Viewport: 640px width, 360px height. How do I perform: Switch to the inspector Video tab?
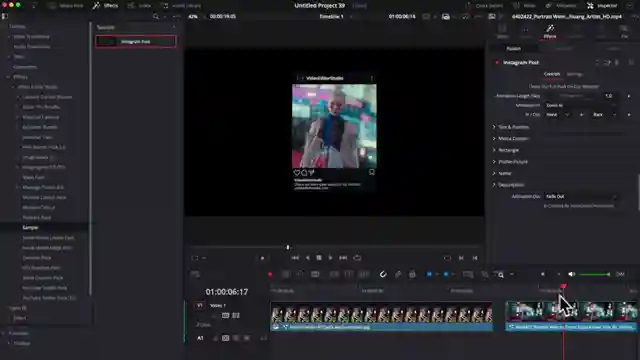coord(502,31)
